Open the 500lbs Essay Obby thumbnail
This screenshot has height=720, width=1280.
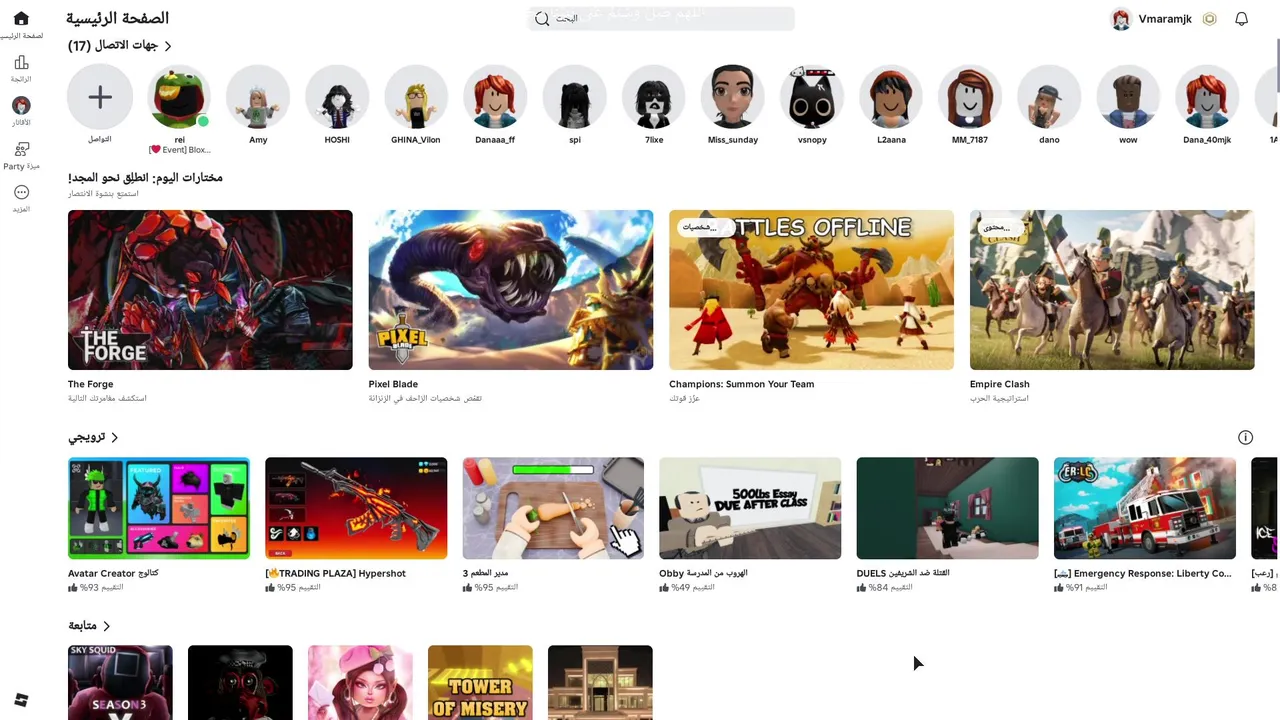click(750, 508)
